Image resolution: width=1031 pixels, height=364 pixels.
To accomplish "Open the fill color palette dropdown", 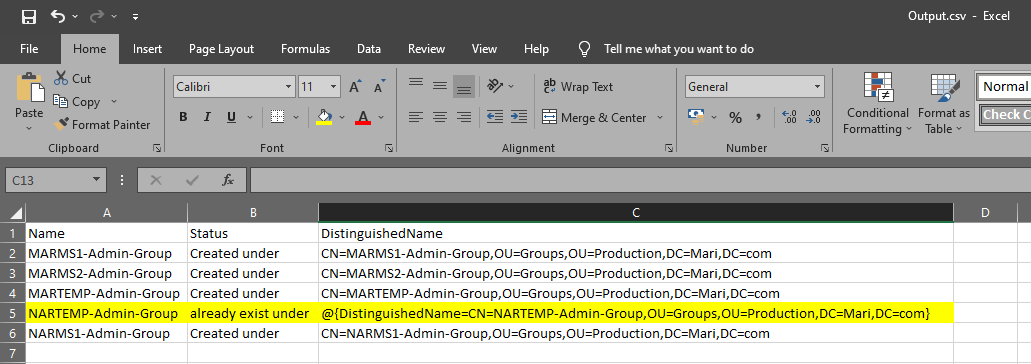I will coord(342,118).
